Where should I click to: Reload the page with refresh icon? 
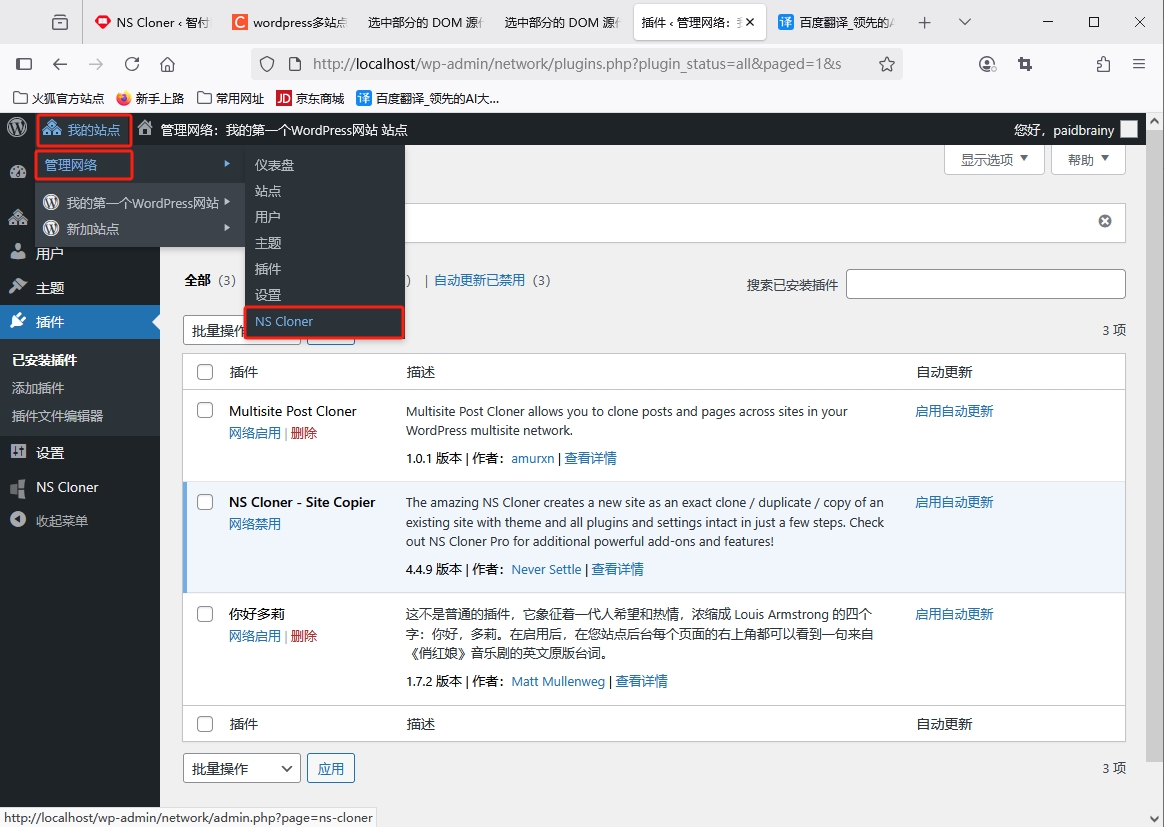click(132, 65)
